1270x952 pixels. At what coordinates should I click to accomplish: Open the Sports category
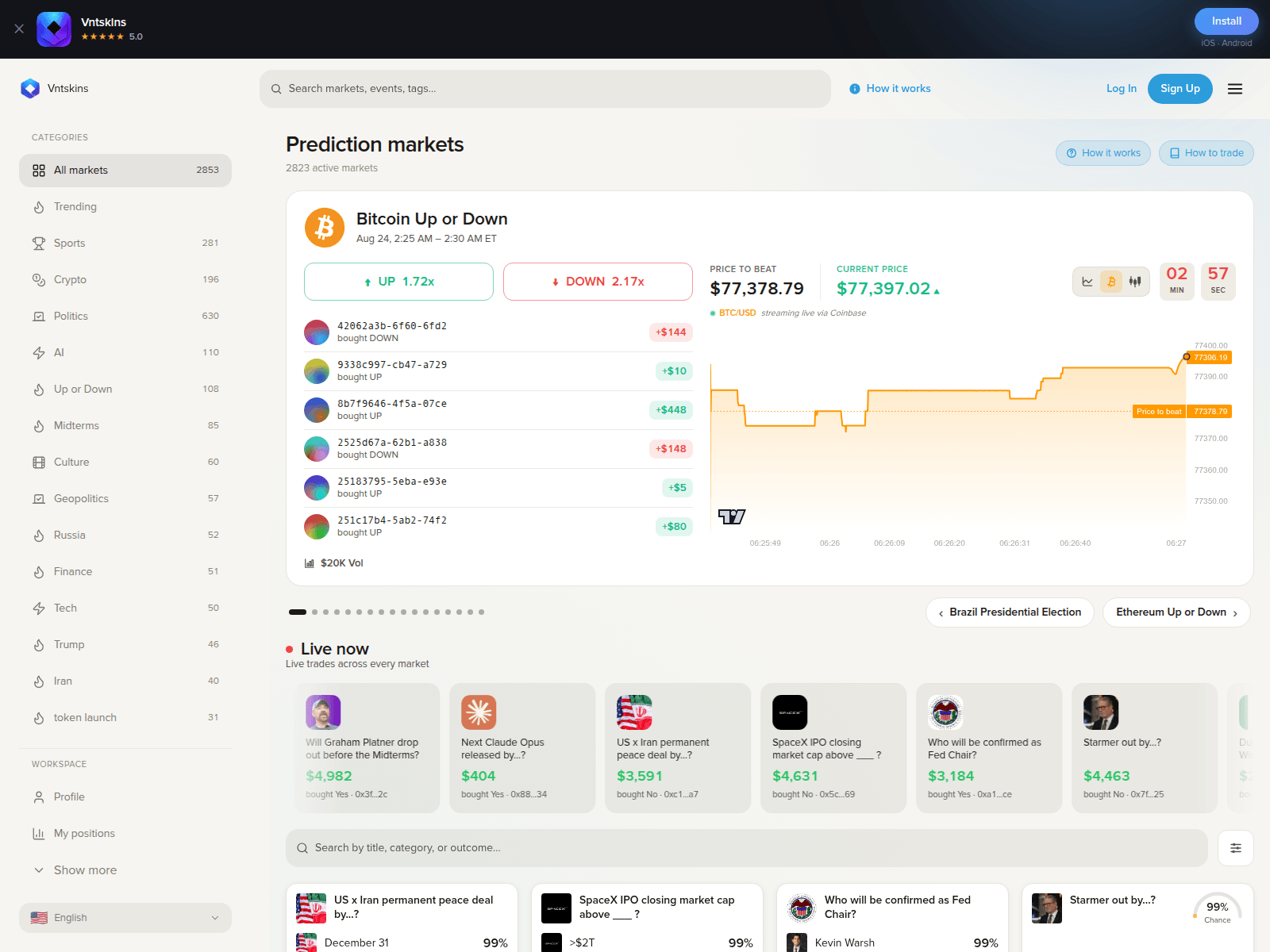point(125,244)
